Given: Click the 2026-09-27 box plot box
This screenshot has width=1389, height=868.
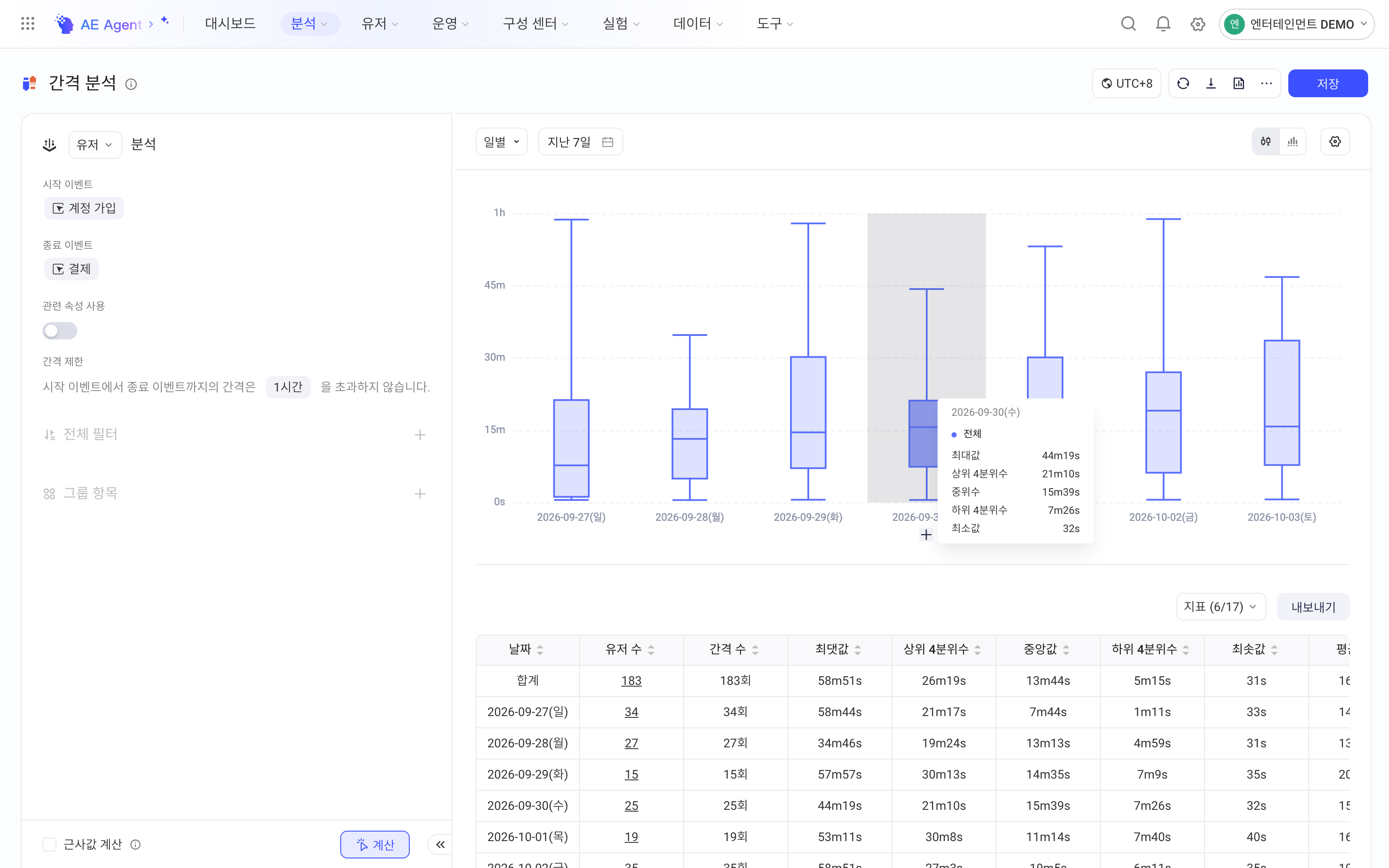Looking at the screenshot, I should point(571,448).
